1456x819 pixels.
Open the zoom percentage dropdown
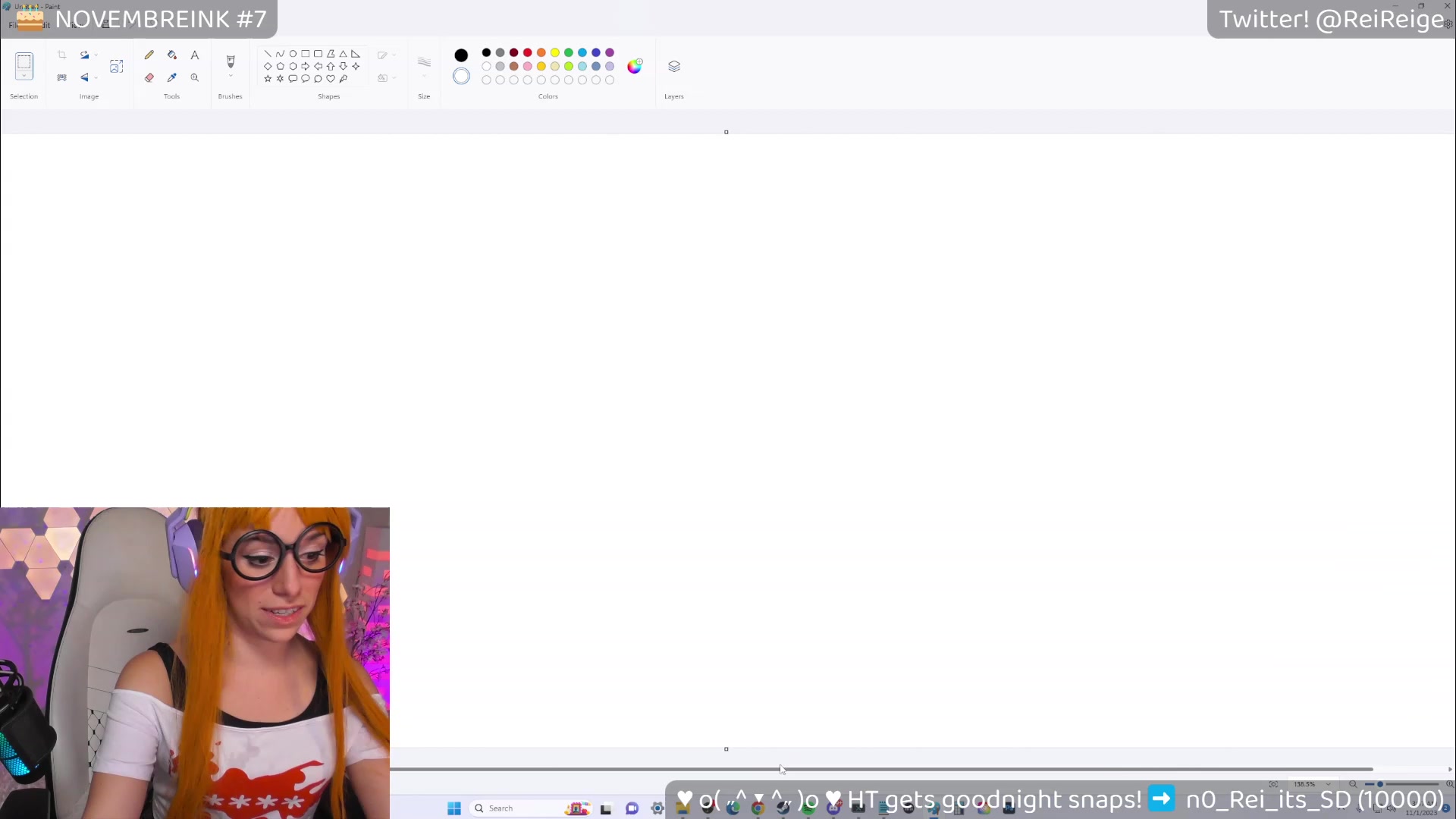(1328, 784)
